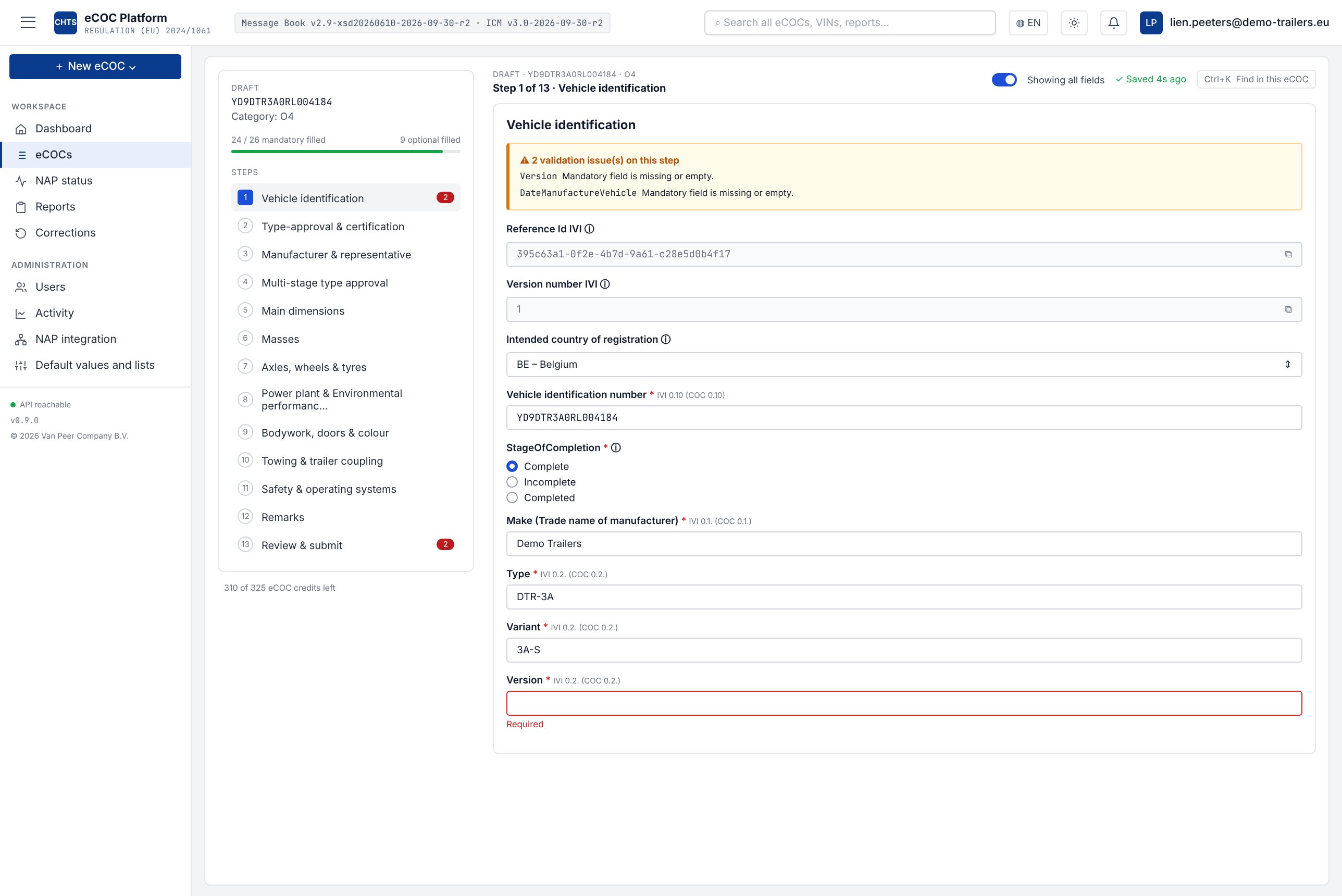Open Default values and lists
This screenshot has width=1342, height=896.
tap(95, 365)
